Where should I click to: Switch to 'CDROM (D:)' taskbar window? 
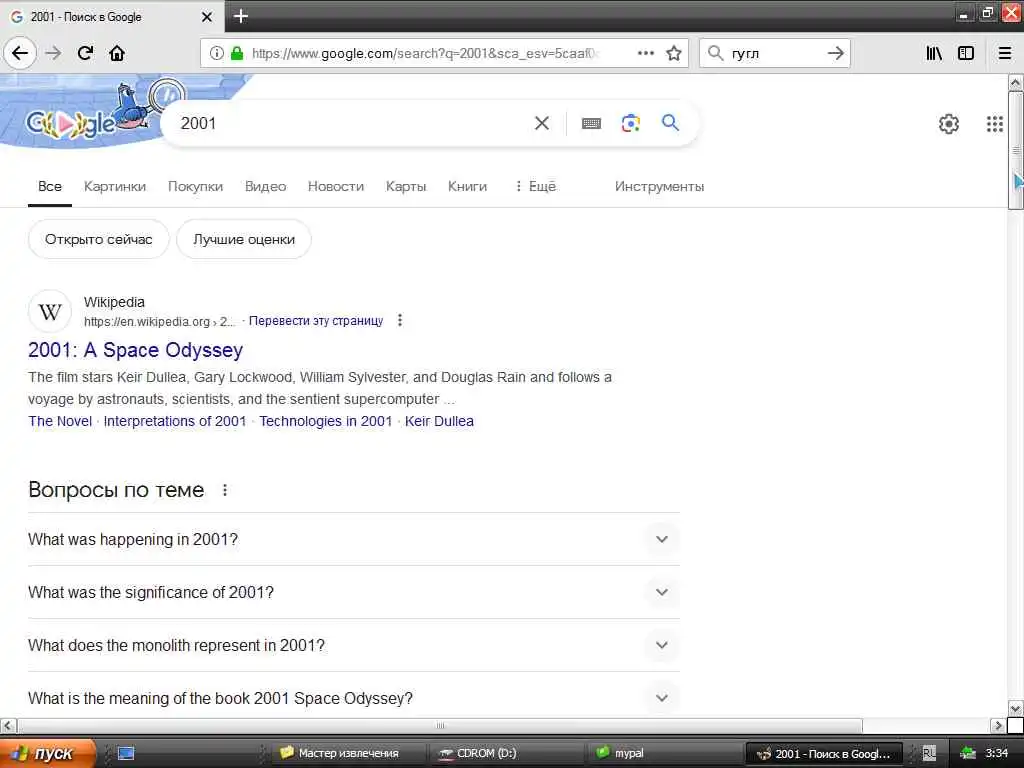[x=506, y=753]
